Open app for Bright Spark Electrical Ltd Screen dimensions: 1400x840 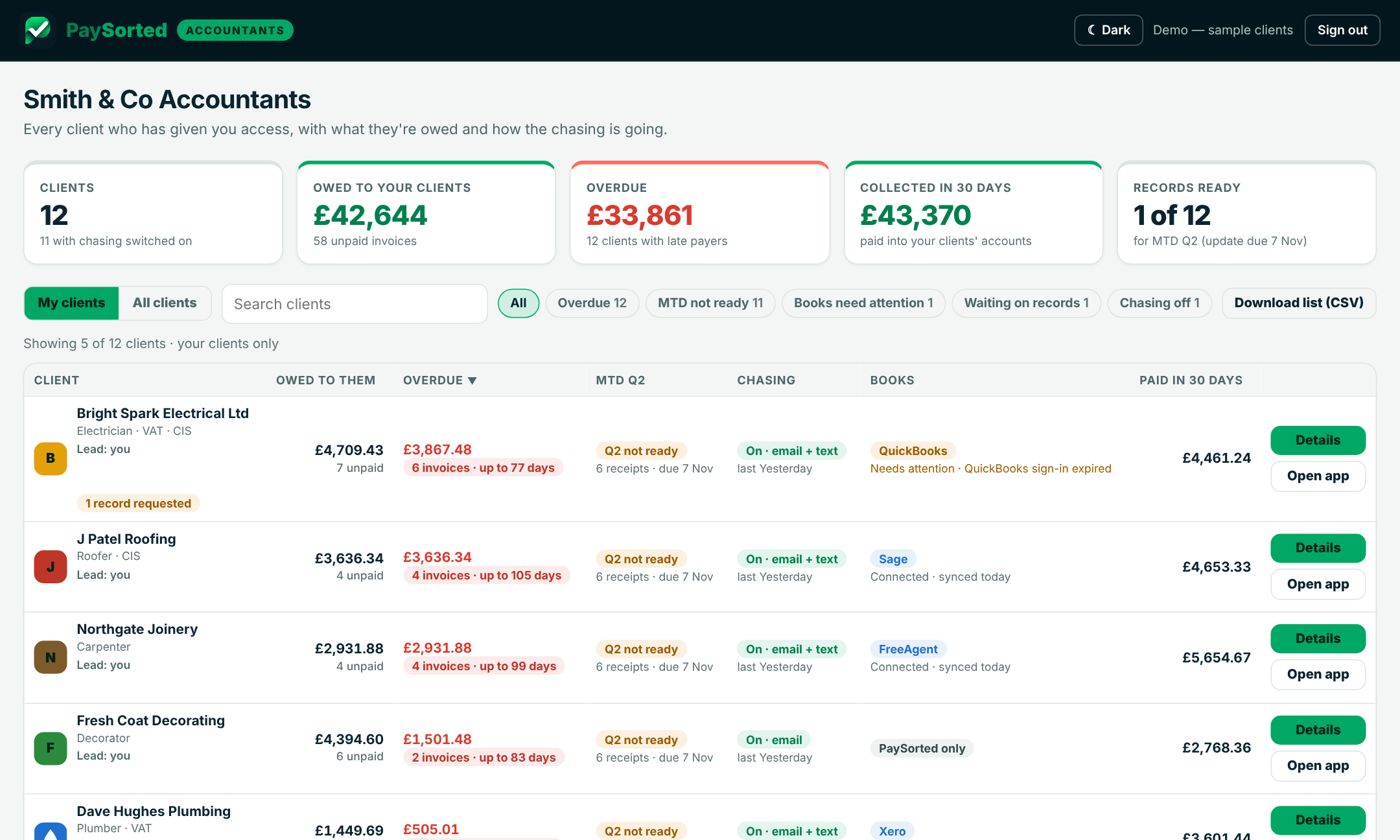tap(1318, 476)
